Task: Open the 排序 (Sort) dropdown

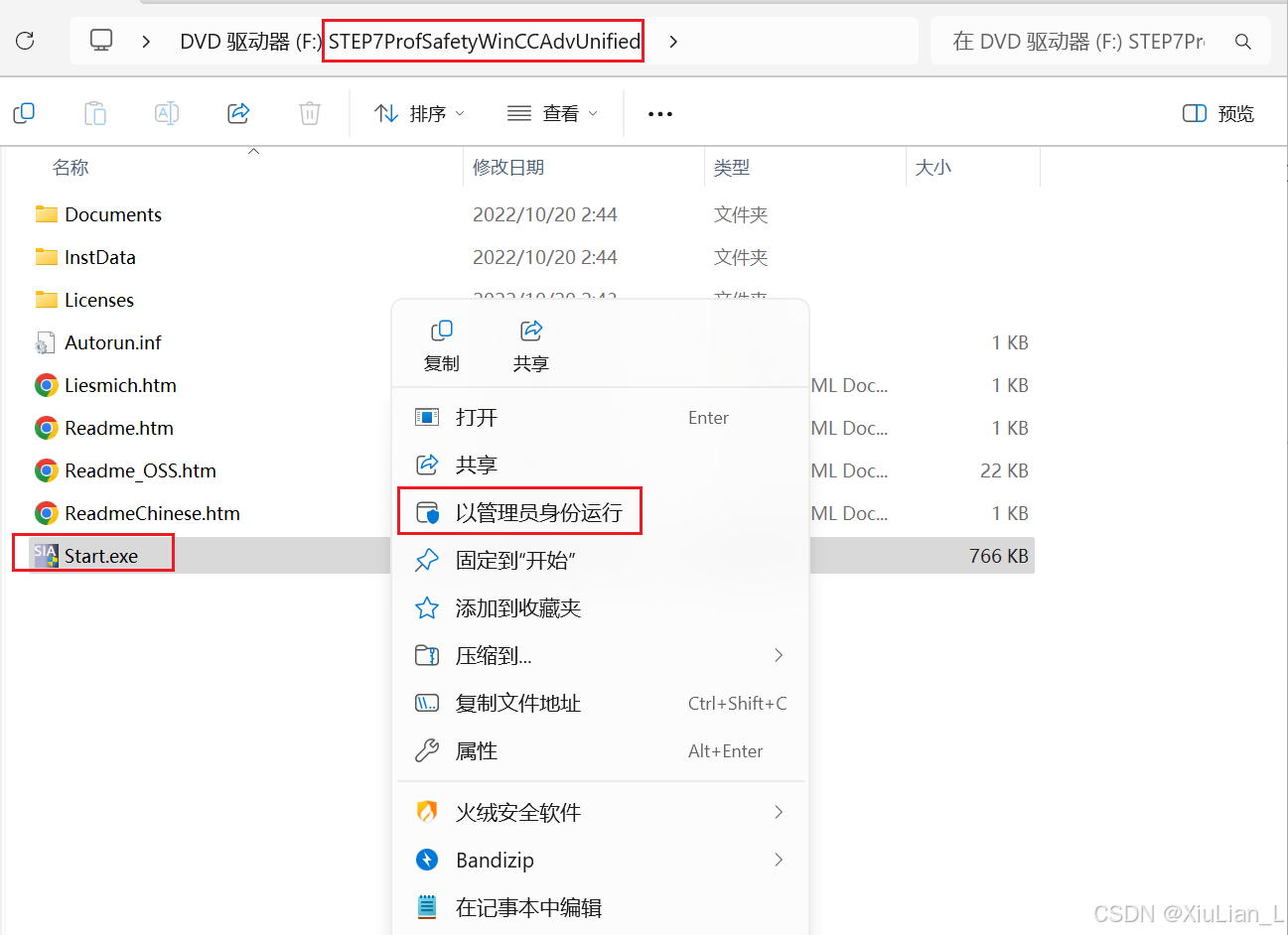Action: [419, 113]
